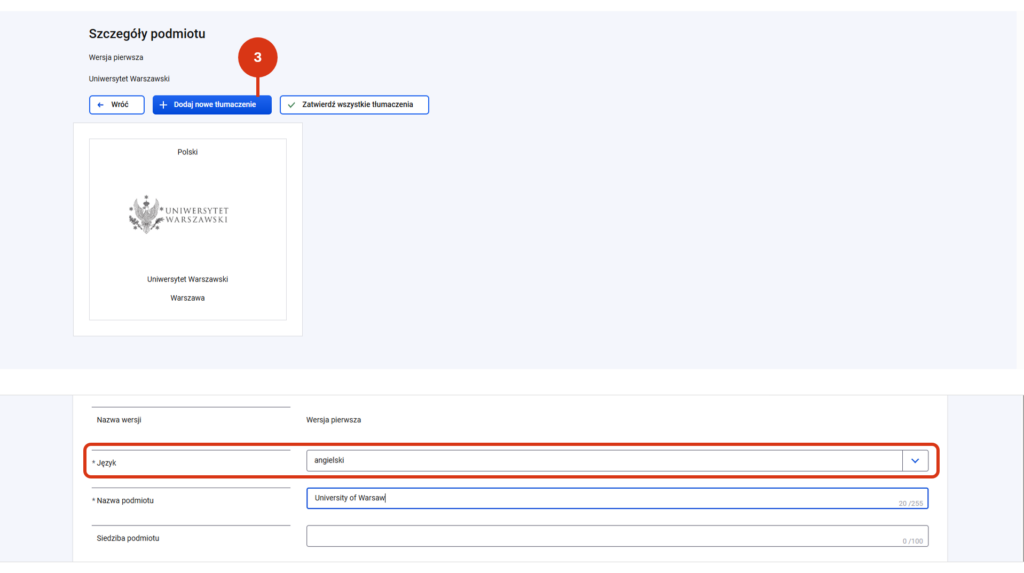This screenshot has width=1024, height=573.
Task: Click the Polski language title
Action: [x=187, y=152]
